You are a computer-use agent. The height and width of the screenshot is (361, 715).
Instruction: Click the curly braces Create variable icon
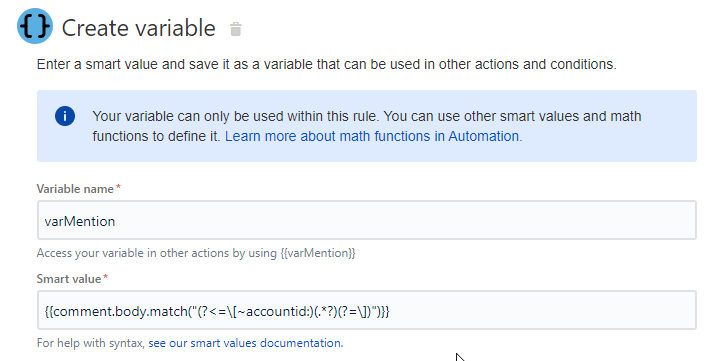[x=35, y=26]
